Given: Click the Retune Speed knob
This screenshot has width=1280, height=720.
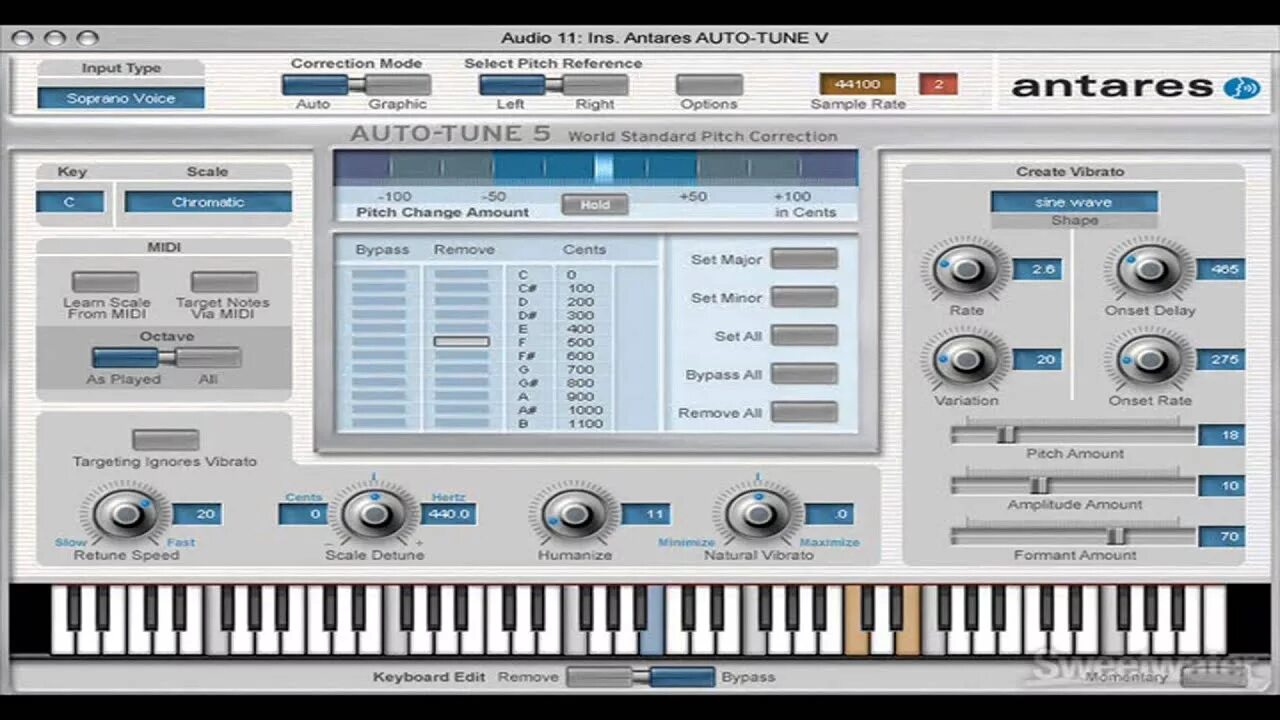Looking at the screenshot, I should pyautogui.click(x=125, y=514).
